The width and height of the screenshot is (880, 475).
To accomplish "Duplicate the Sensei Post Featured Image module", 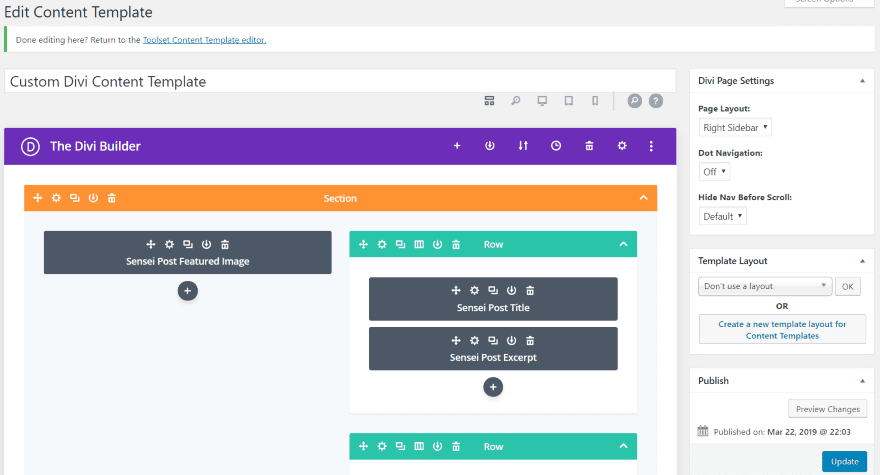I will 188,244.
